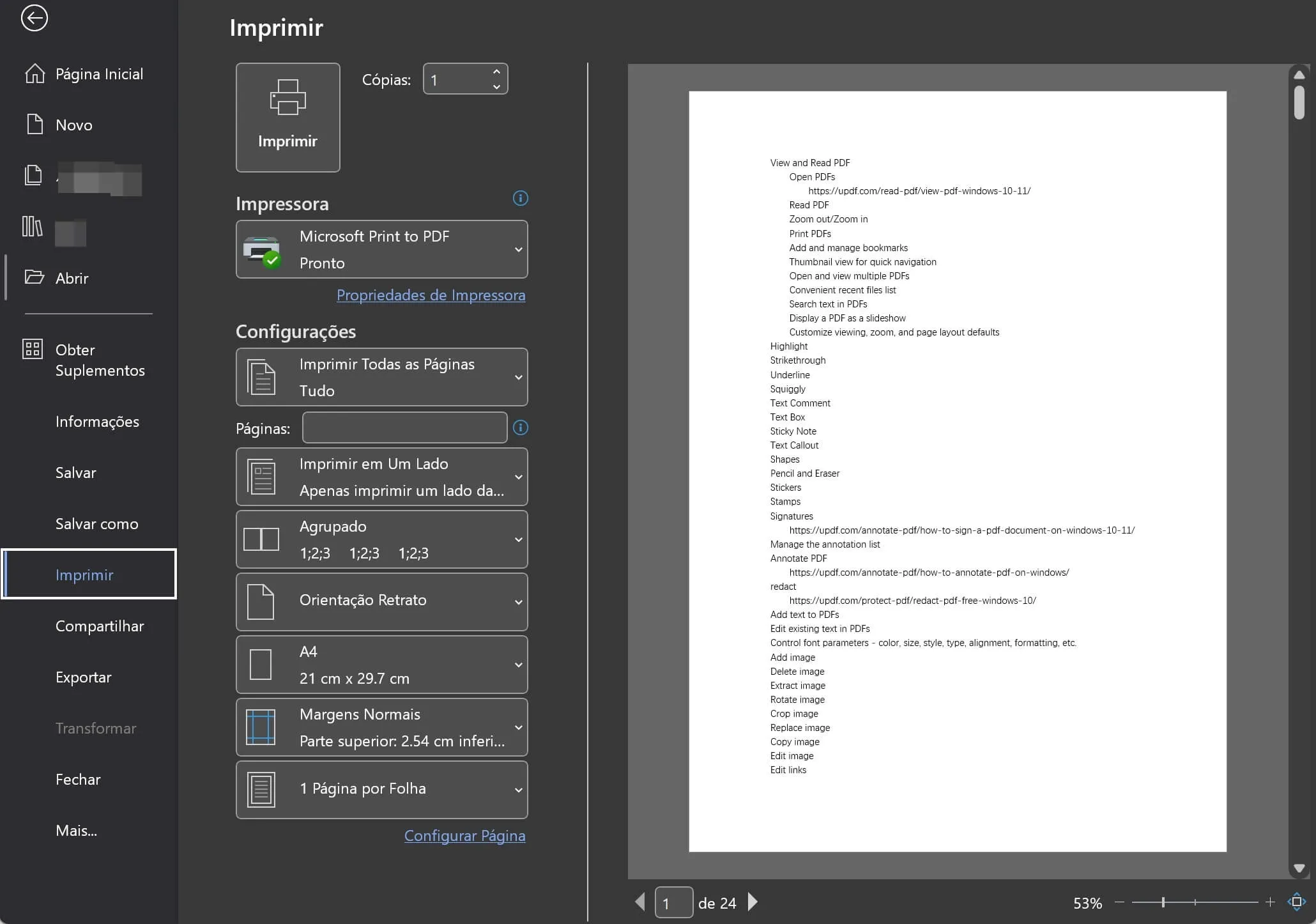Click the back arrow at top left
Image resolution: width=1316 pixels, height=924 pixels.
coord(35,19)
